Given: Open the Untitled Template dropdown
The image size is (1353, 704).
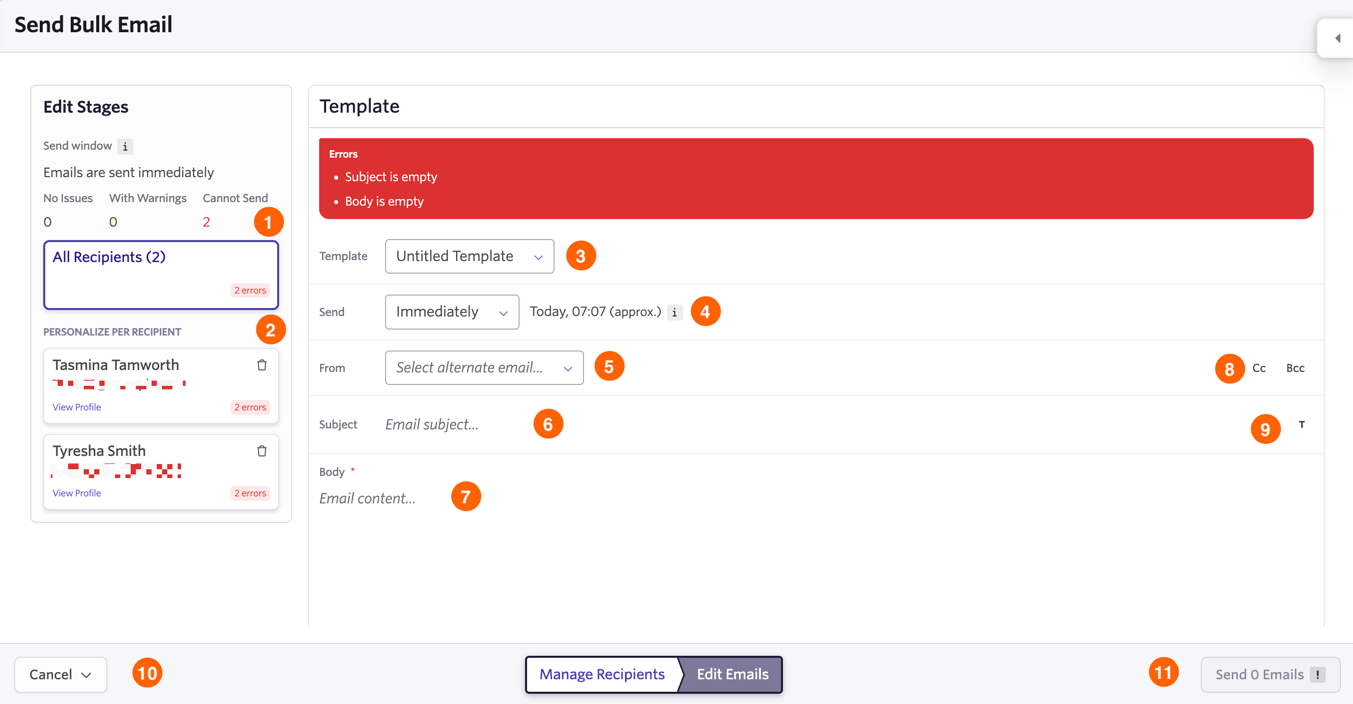Looking at the screenshot, I should pyautogui.click(x=469, y=256).
